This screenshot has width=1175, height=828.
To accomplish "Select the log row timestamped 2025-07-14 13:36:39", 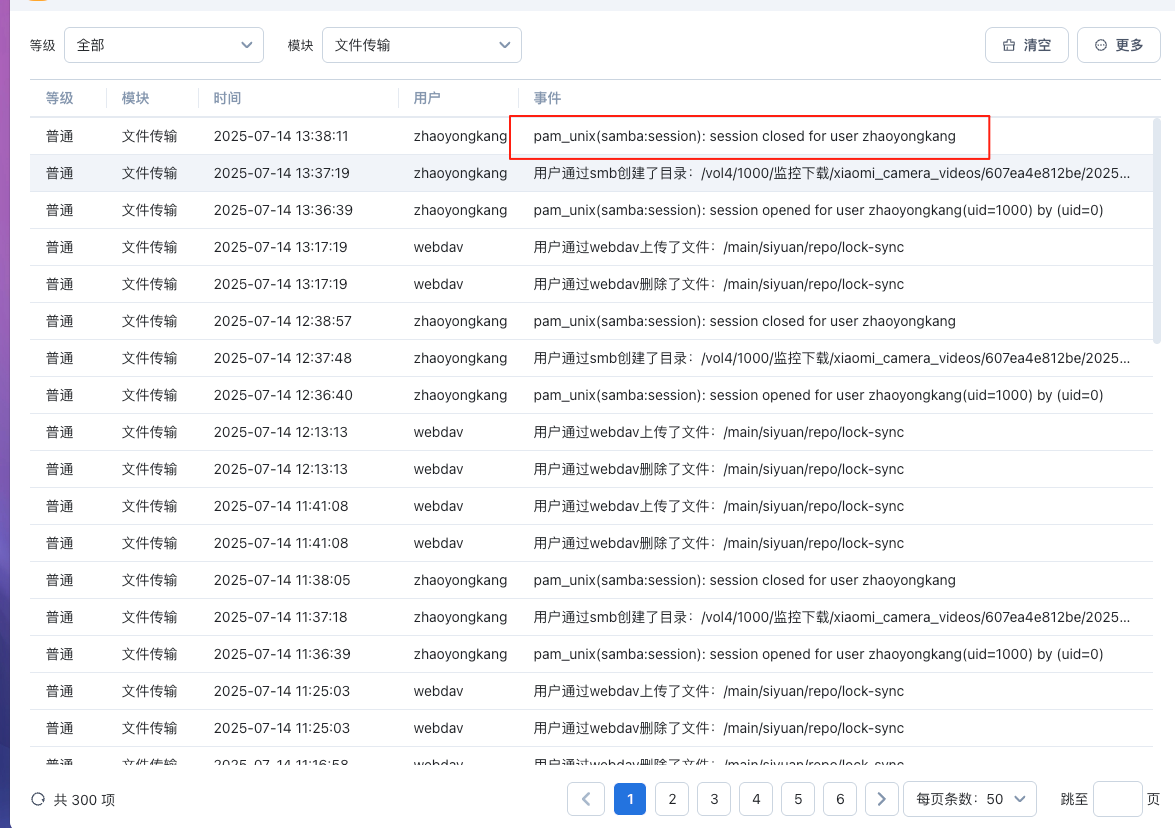I will (591, 210).
